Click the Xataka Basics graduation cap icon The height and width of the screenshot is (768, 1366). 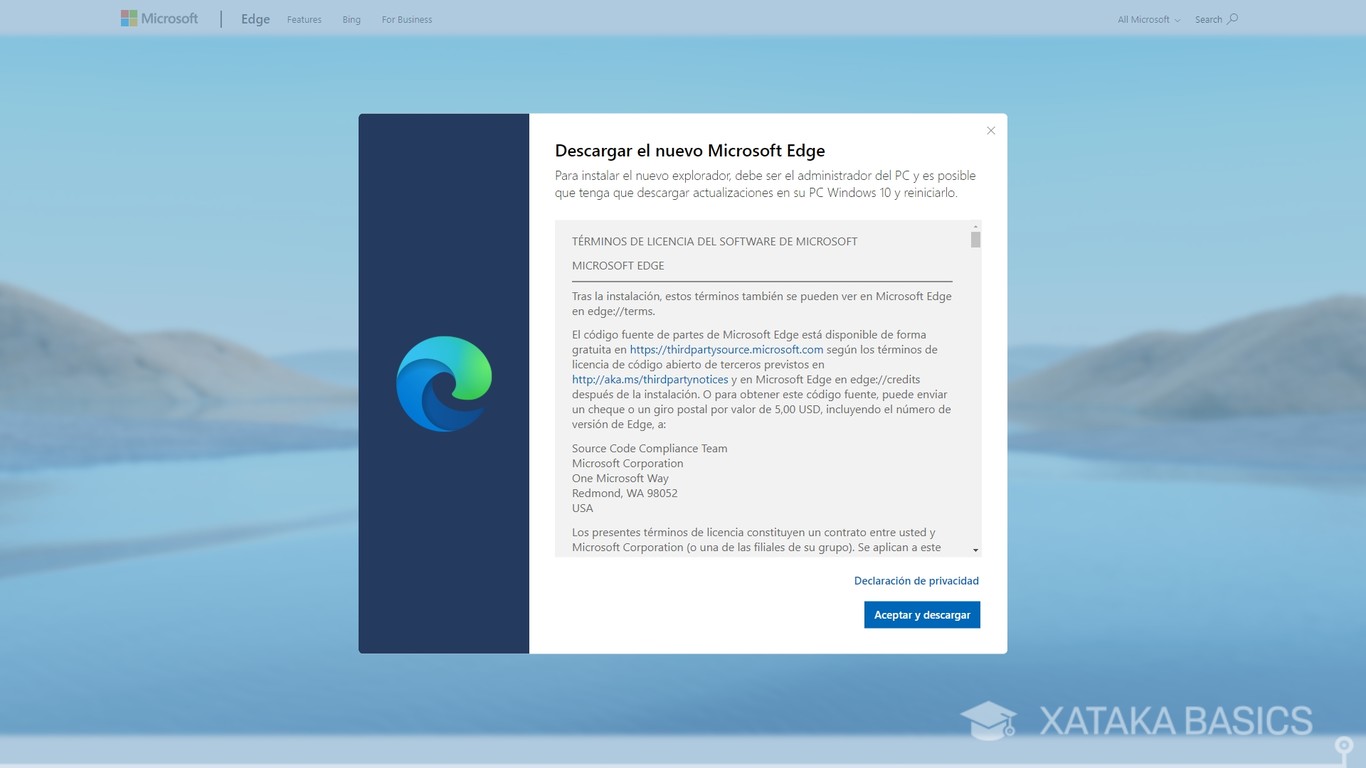[x=988, y=720]
